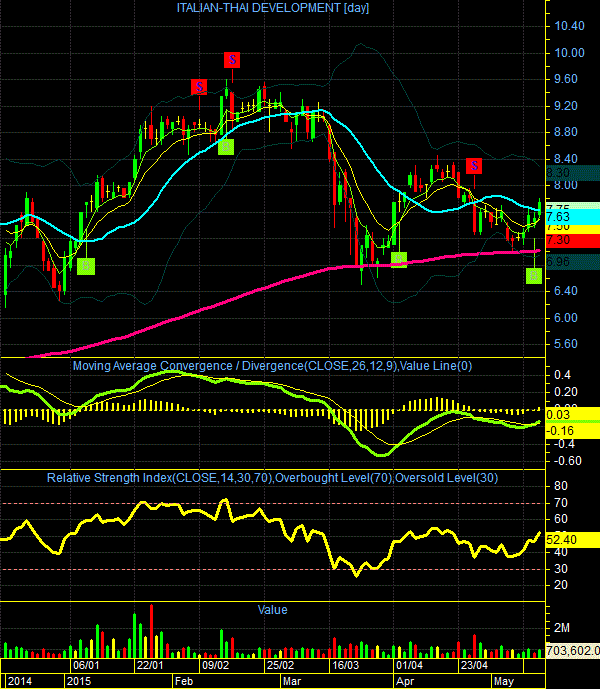600x689 pixels.
Task: Click the cyan 7.63 price tag
Action: [x=573, y=217]
